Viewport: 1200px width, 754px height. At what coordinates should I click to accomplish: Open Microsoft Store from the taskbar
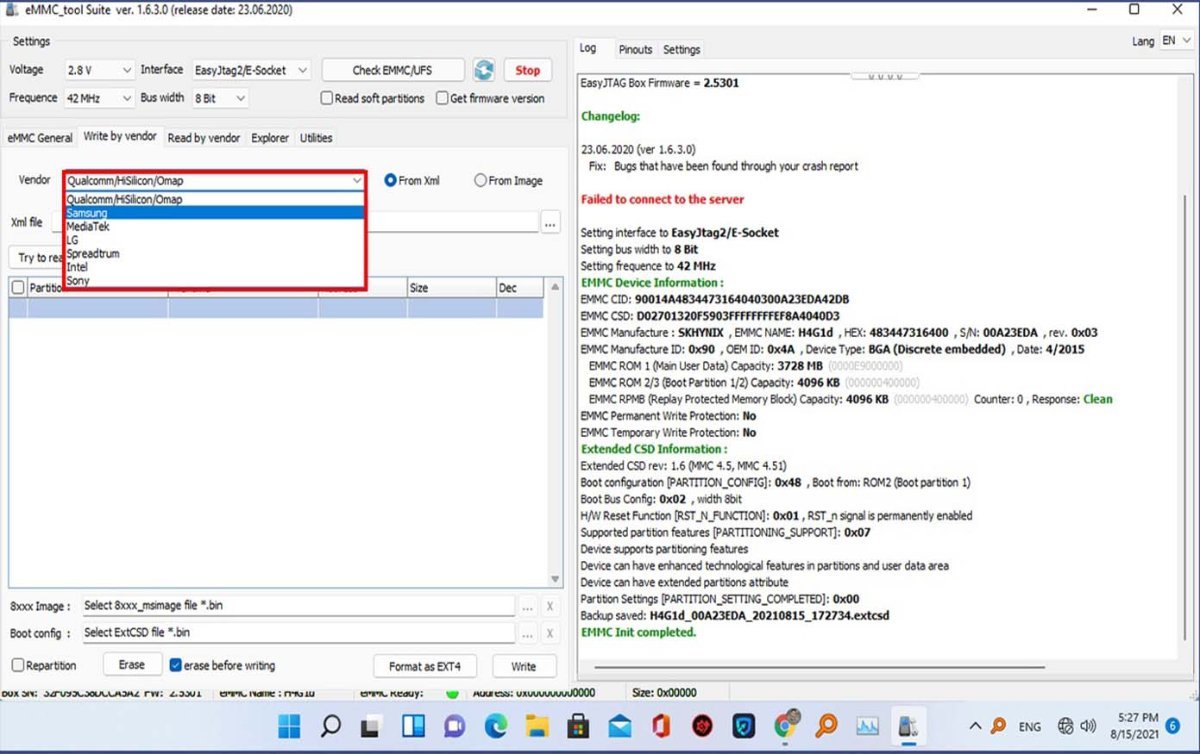578,726
